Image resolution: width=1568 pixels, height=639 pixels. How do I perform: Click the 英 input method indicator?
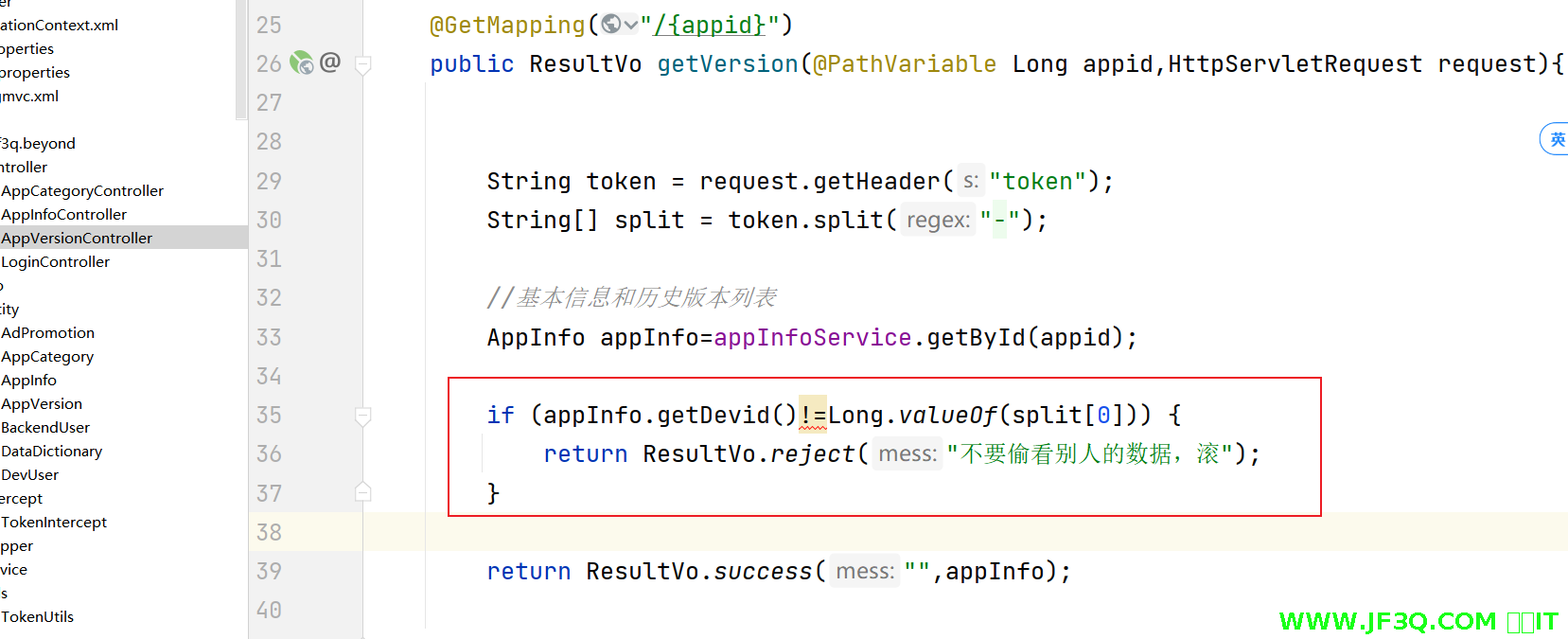[x=1556, y=140]
